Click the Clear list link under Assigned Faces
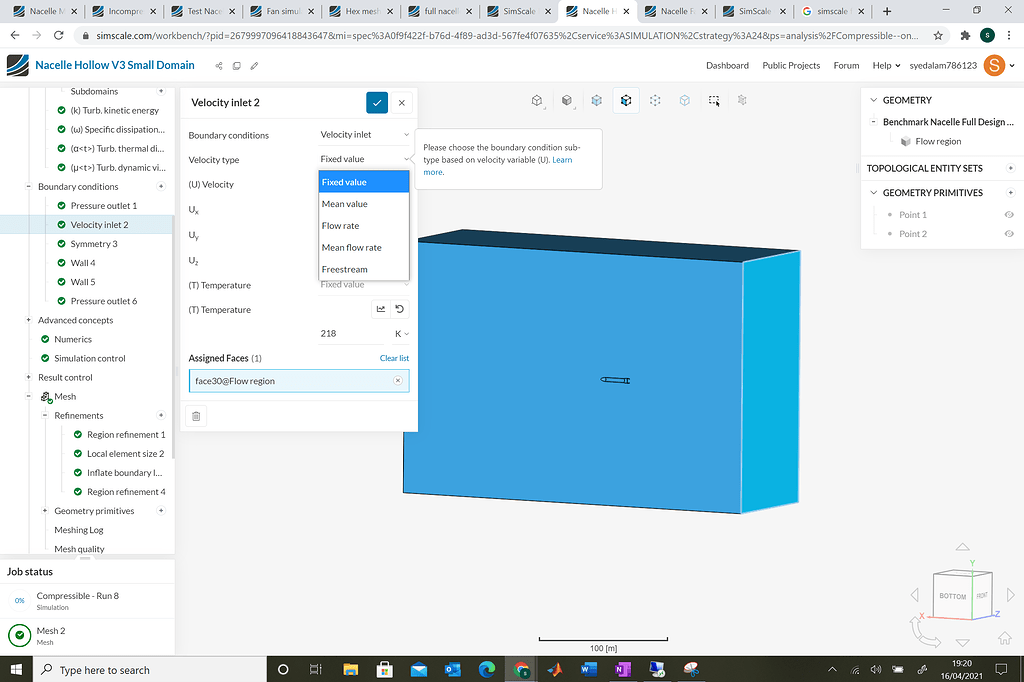The width and height of the screenshot is (1024, 682). click(x=394, y=358)
